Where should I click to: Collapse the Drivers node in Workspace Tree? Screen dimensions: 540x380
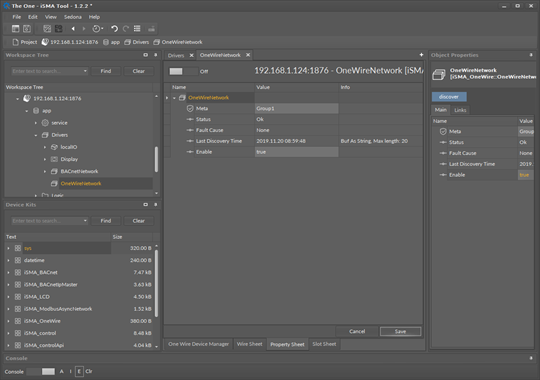36,135
